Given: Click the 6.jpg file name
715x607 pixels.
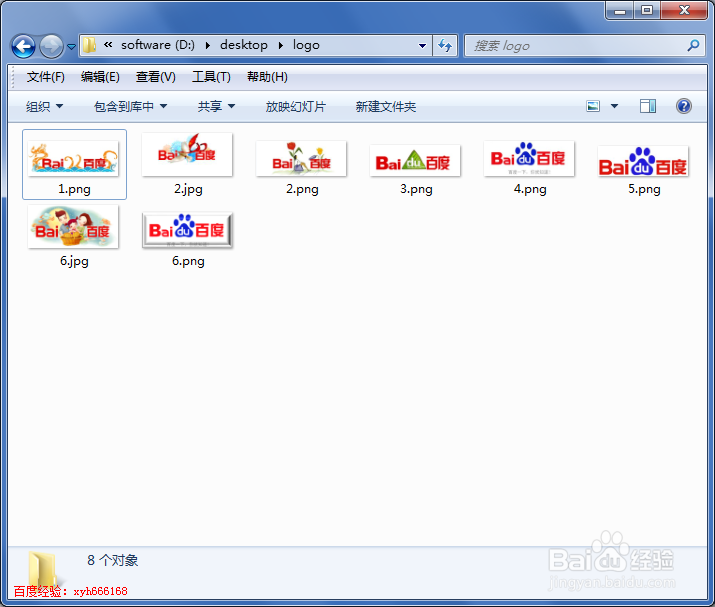Looking at the screenshot, I should pos(74,261).
